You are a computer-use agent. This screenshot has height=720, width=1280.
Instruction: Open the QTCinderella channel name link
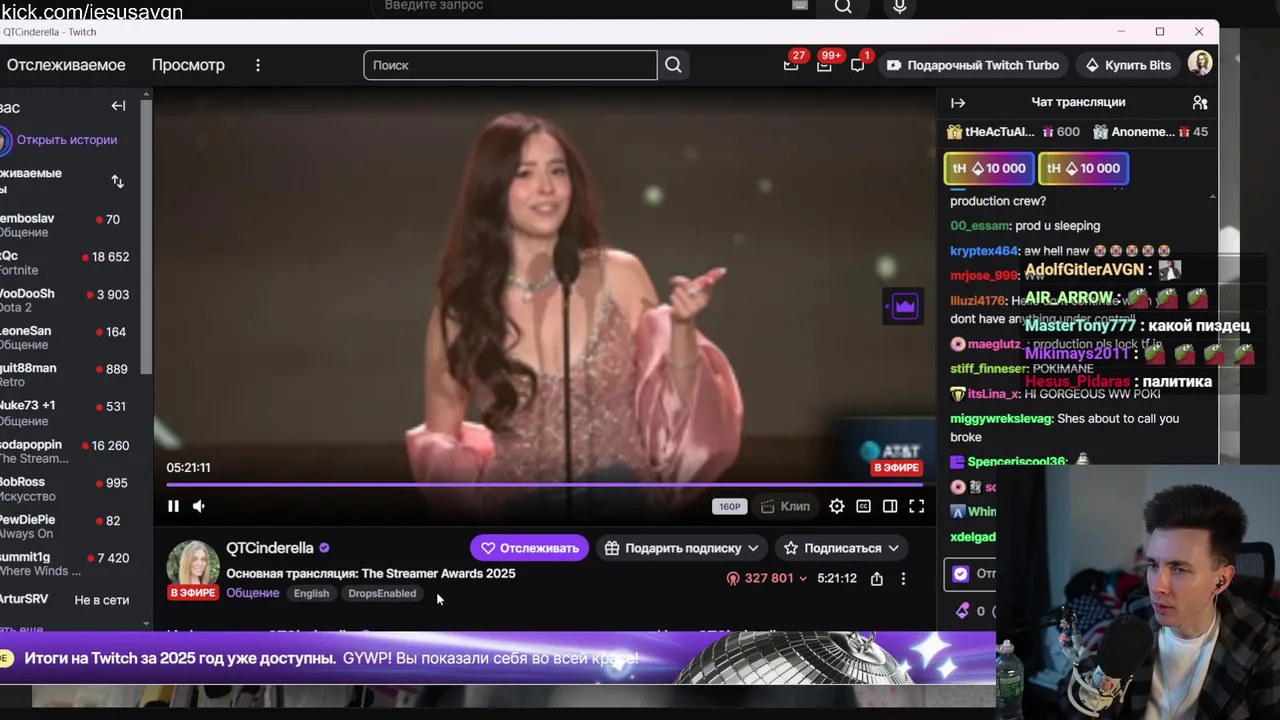[x=270, y=548]
